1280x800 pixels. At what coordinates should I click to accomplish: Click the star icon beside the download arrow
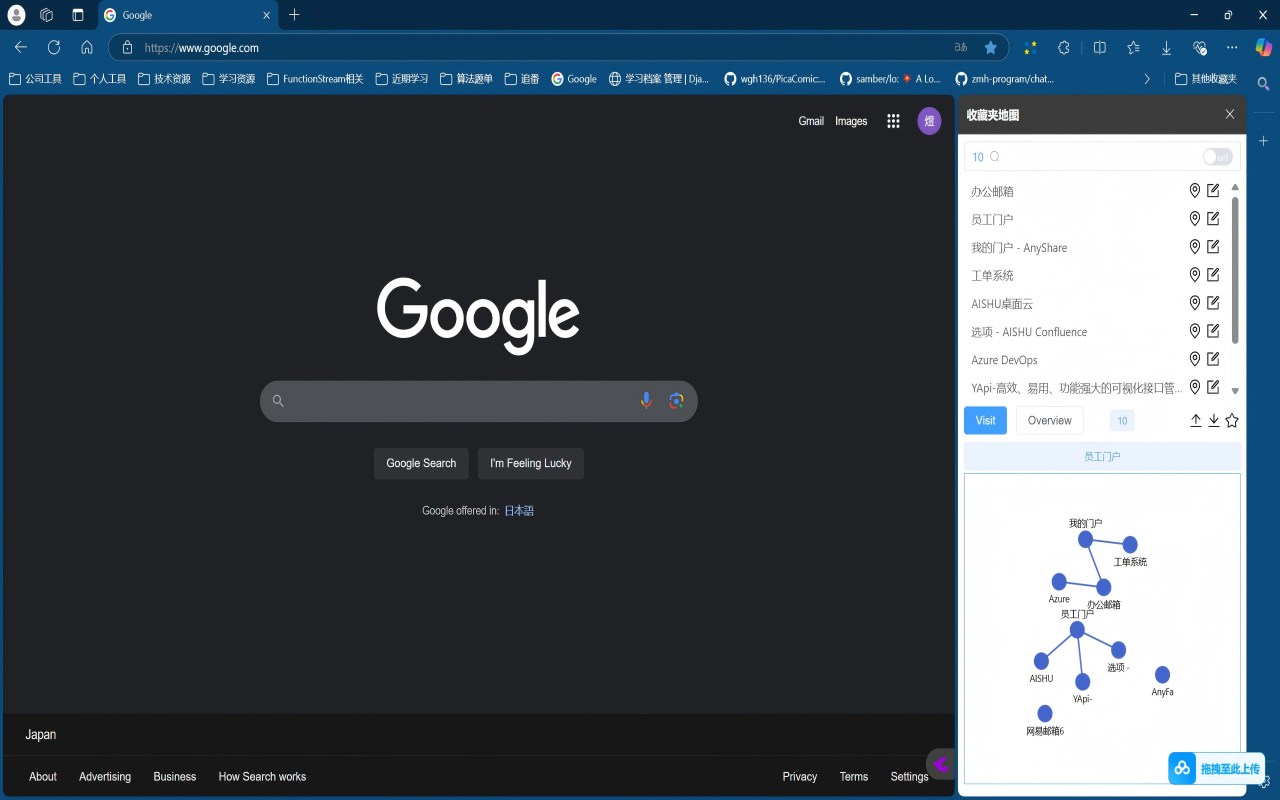click(1232, 420)
